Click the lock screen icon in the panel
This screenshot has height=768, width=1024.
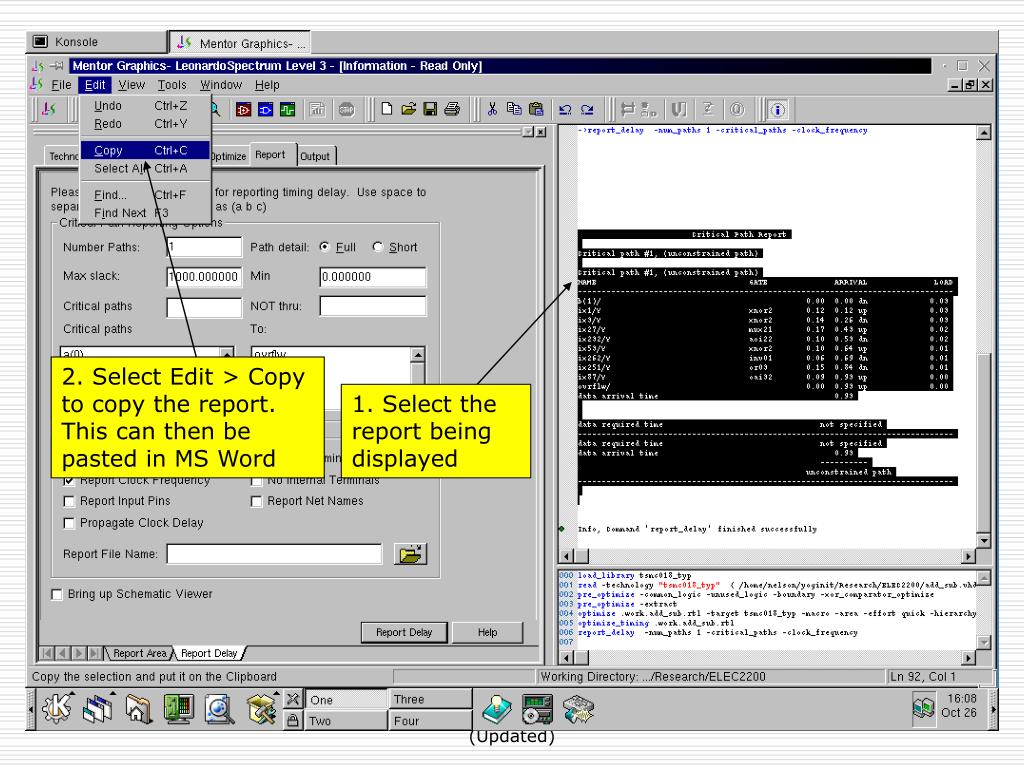(293, 720)
